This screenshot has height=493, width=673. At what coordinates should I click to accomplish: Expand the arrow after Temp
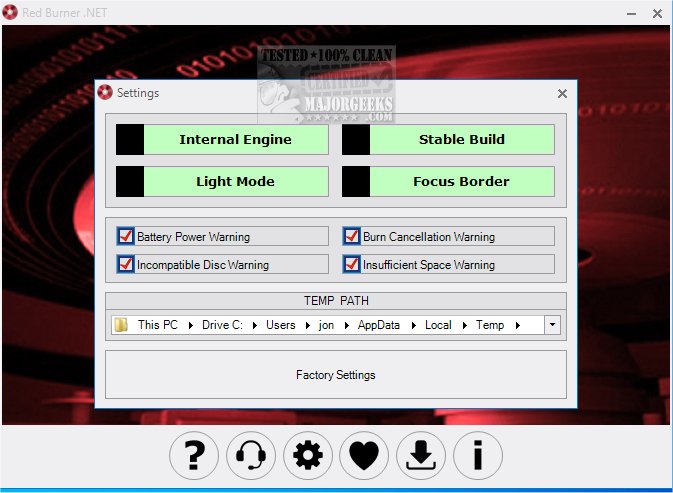point(518,325)
